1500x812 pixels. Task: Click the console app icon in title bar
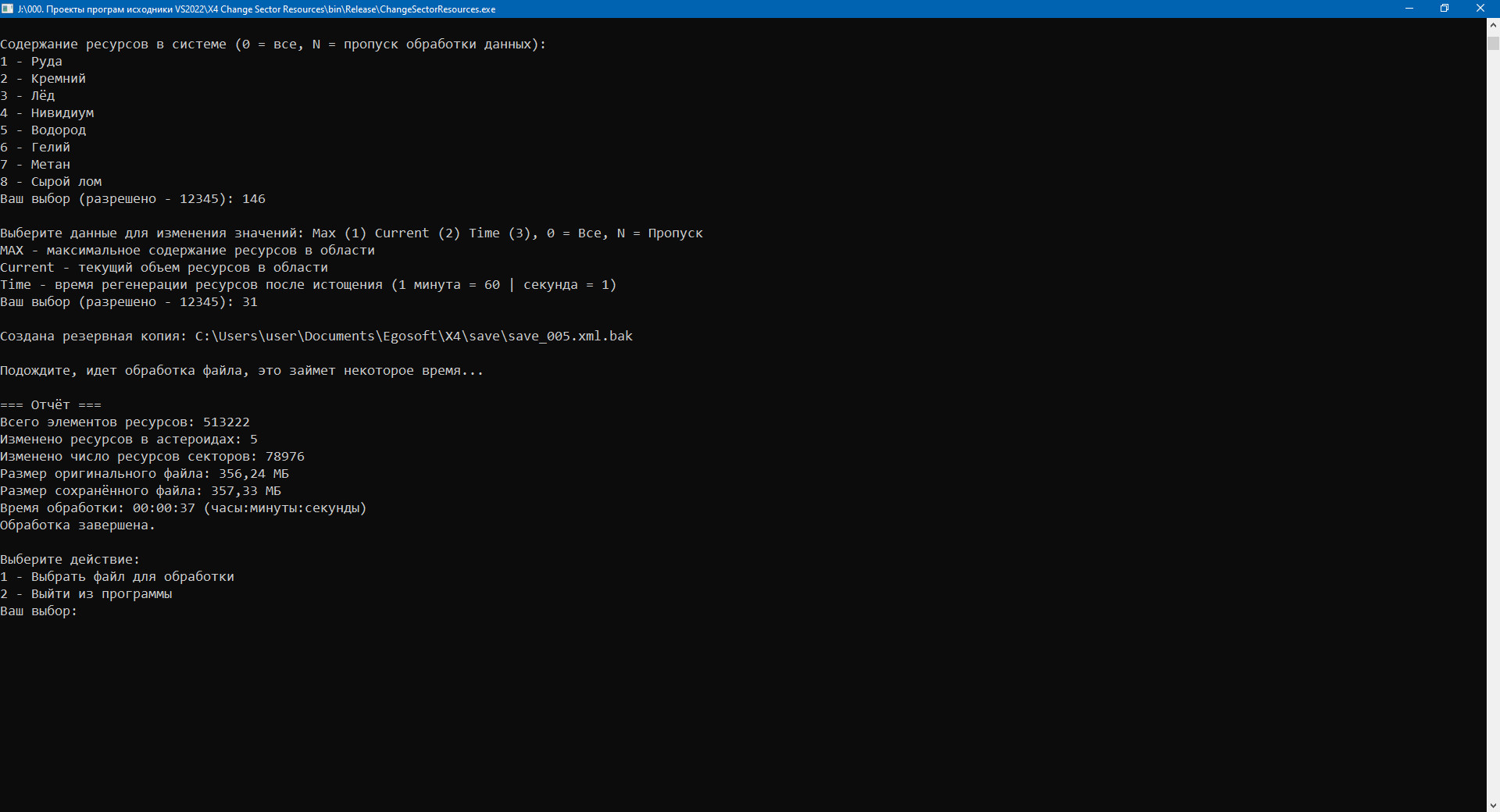[8, 9]
